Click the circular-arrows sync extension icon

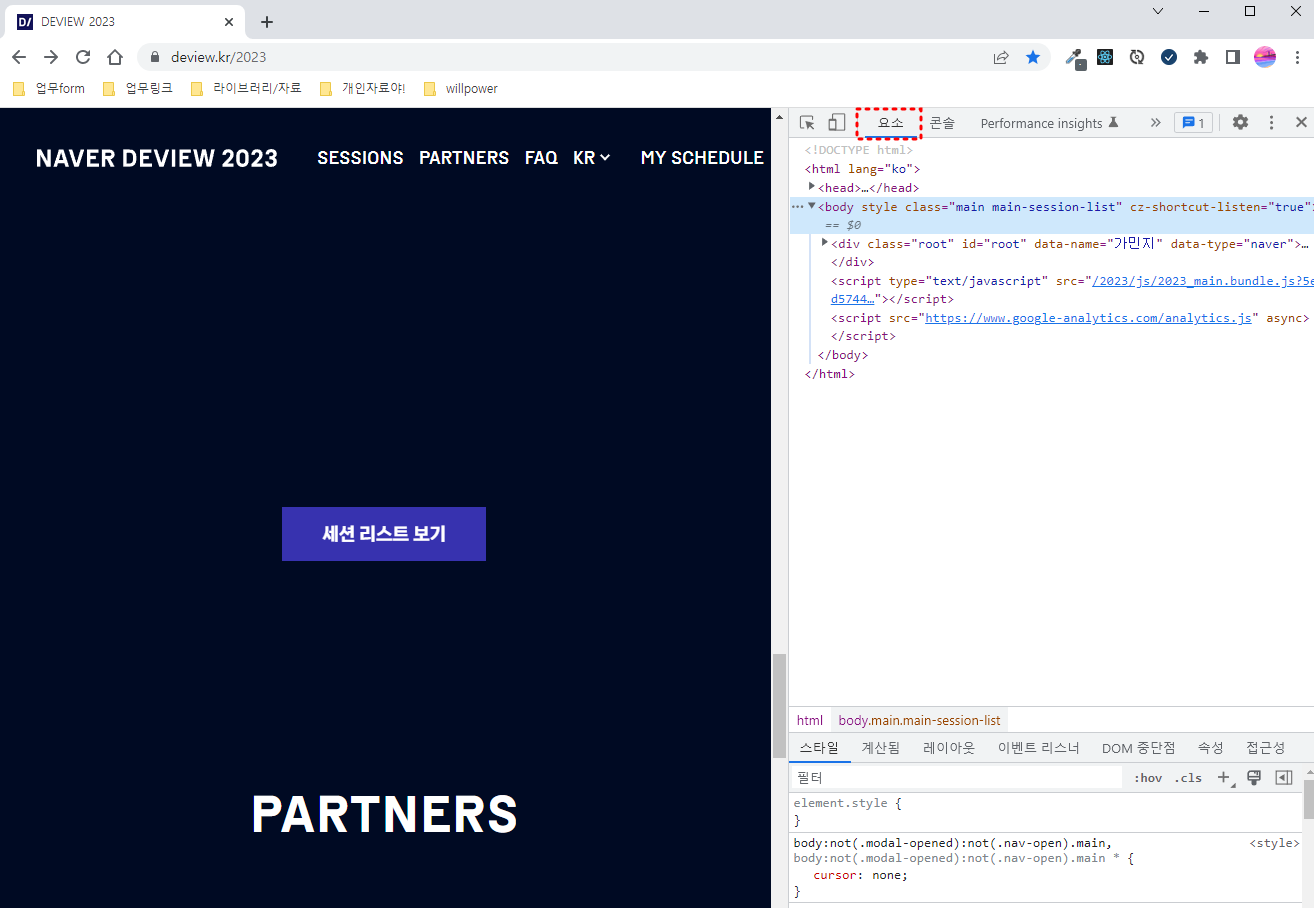(1137, 57)
